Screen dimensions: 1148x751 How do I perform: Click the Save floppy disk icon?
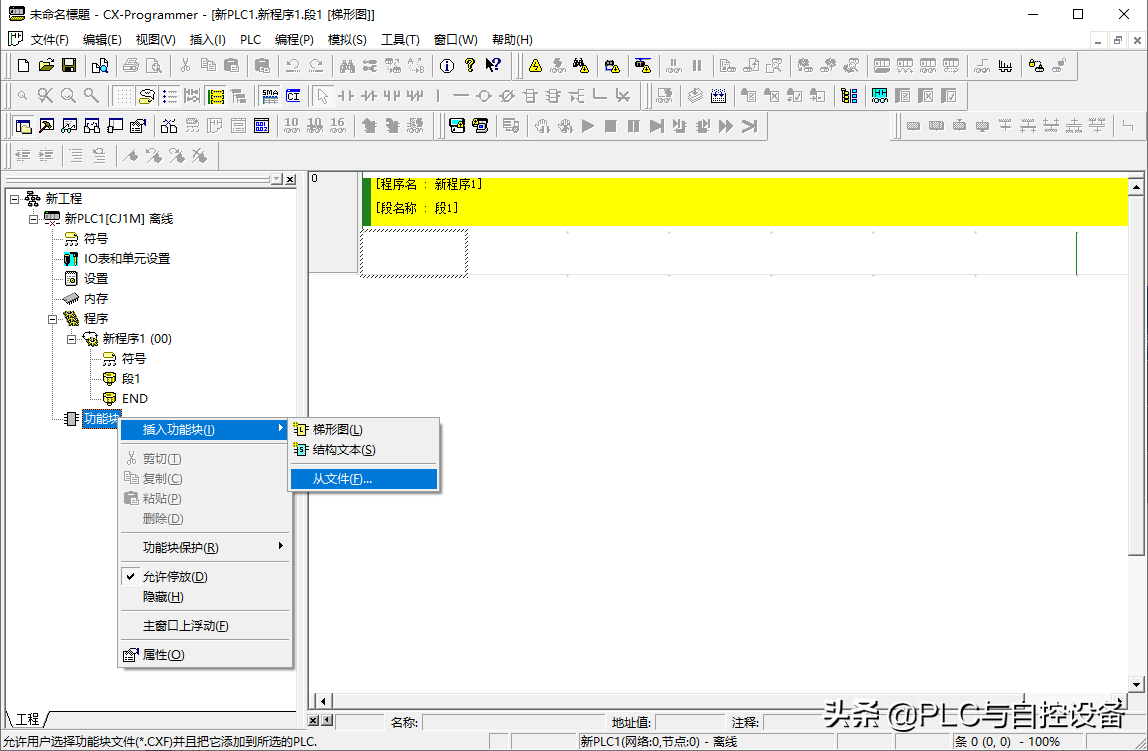69,66
